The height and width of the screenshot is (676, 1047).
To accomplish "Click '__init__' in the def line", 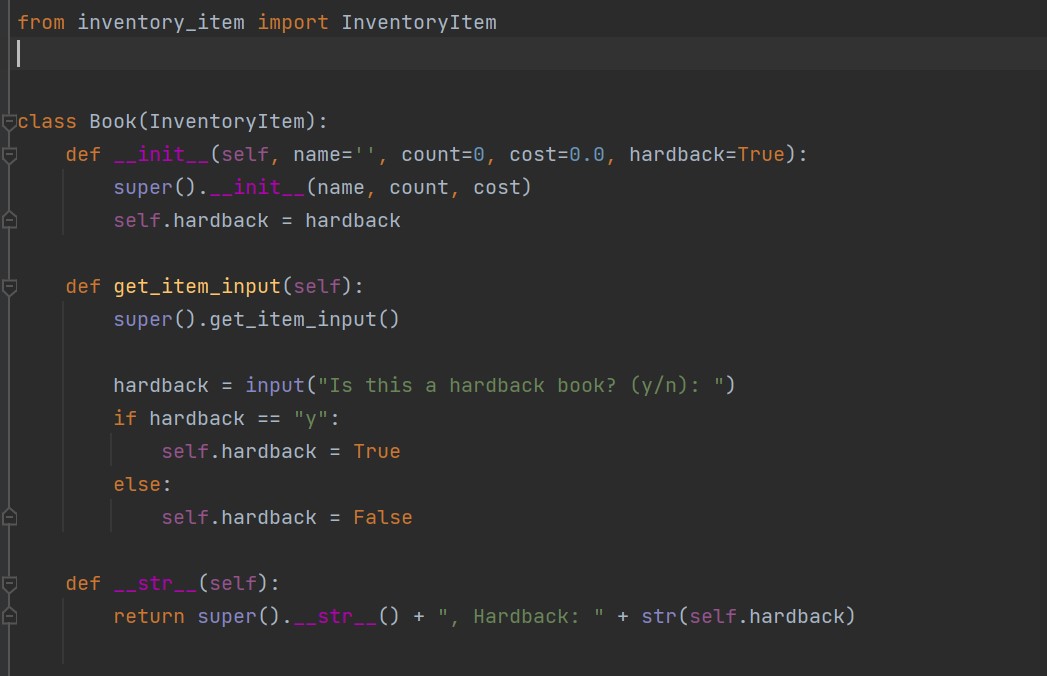I will [162, 154].
